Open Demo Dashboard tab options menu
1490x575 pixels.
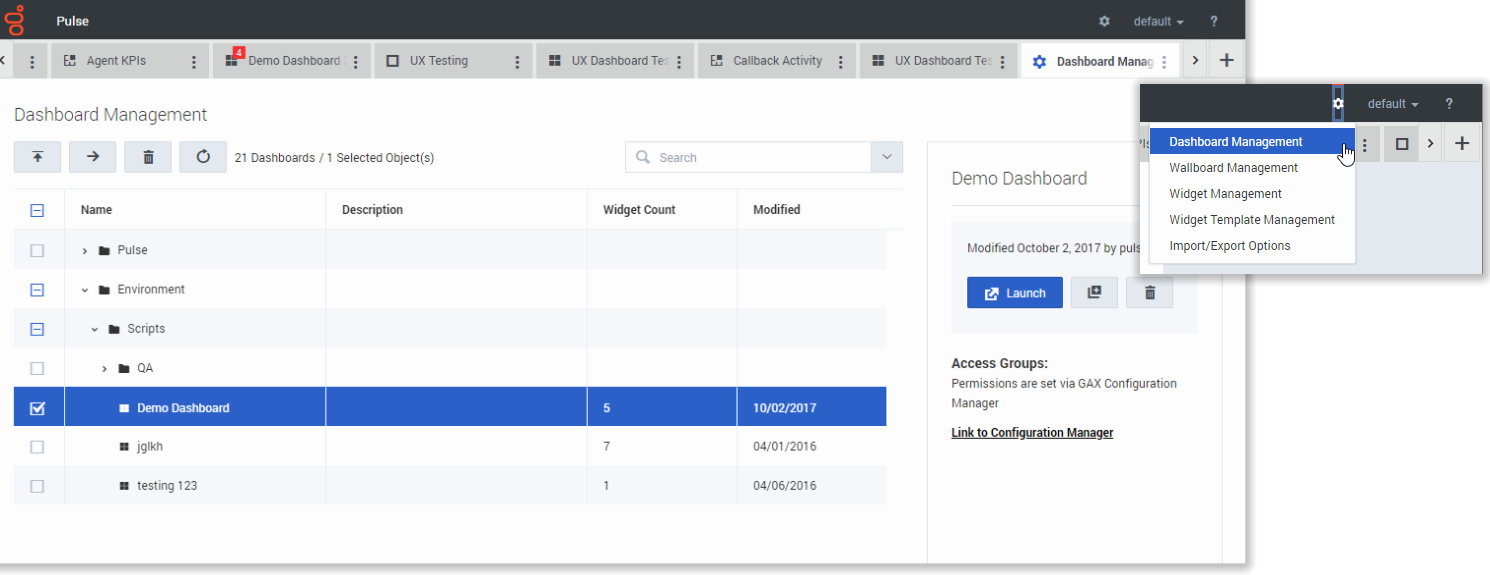[x=356, y=62]
